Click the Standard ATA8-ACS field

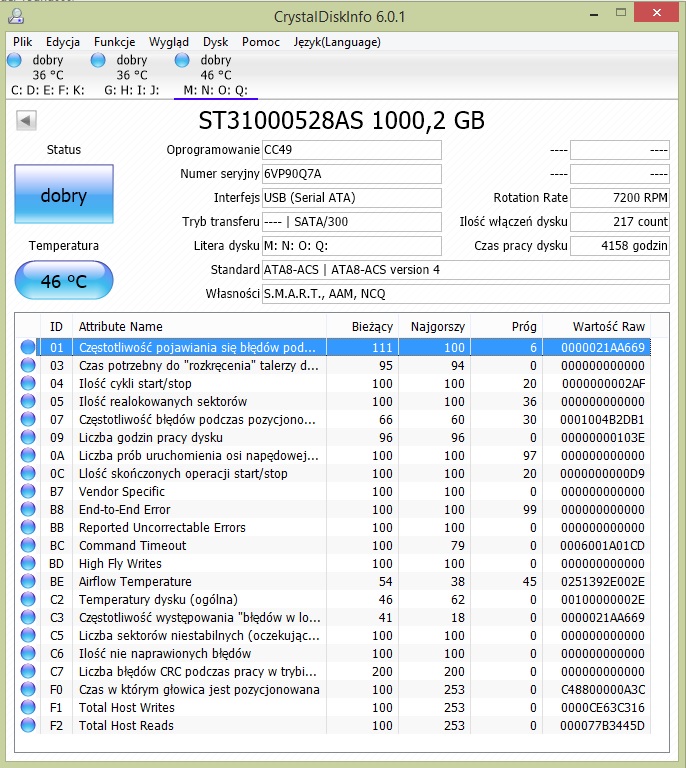(x=466, y=270)
